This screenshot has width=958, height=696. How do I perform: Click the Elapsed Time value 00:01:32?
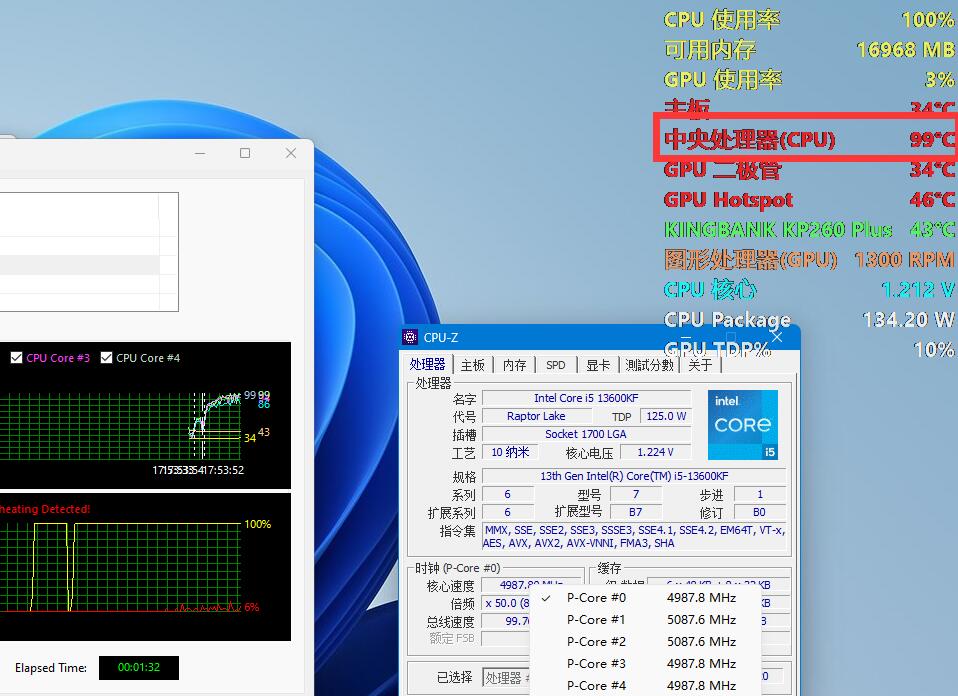139,667
